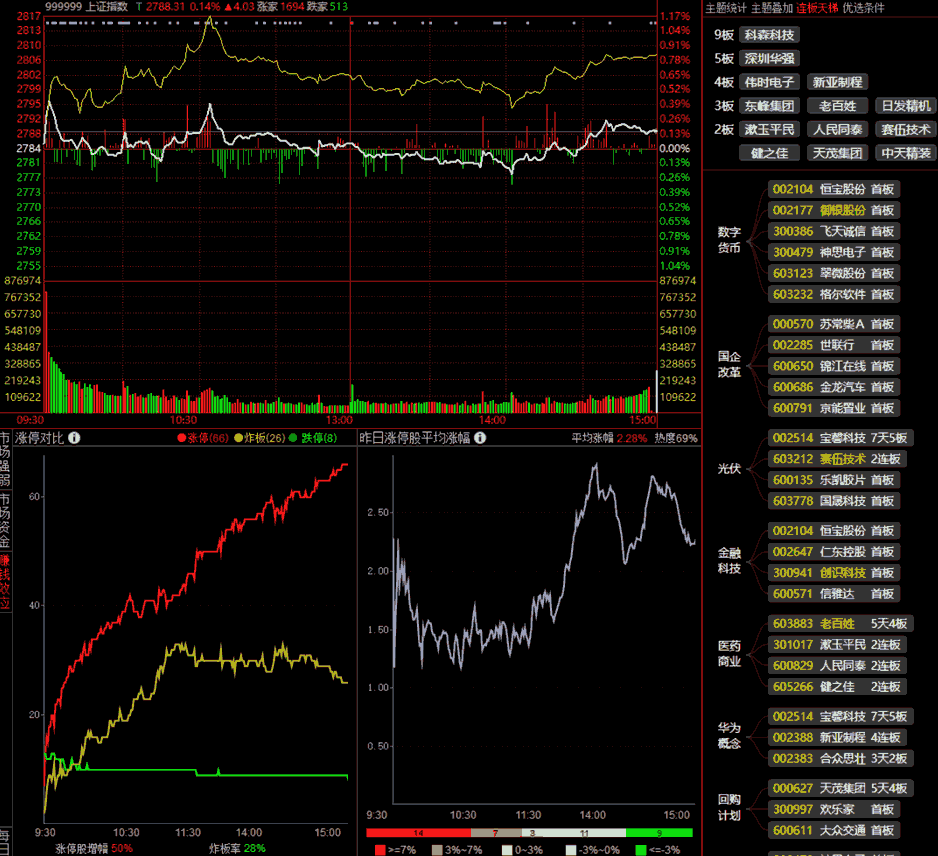Click the info icon beside 昨日涨停股平均涨幅

click(480, 438)
